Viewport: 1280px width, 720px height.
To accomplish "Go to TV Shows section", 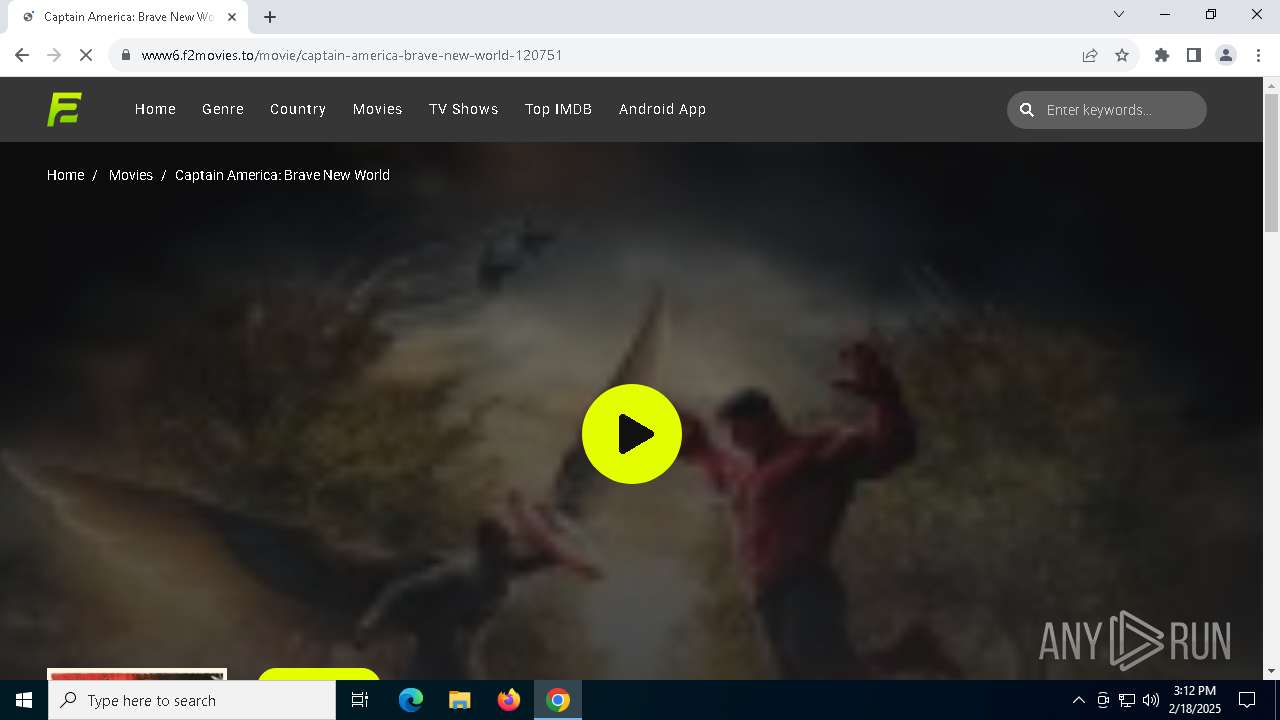I will point(464,109).
